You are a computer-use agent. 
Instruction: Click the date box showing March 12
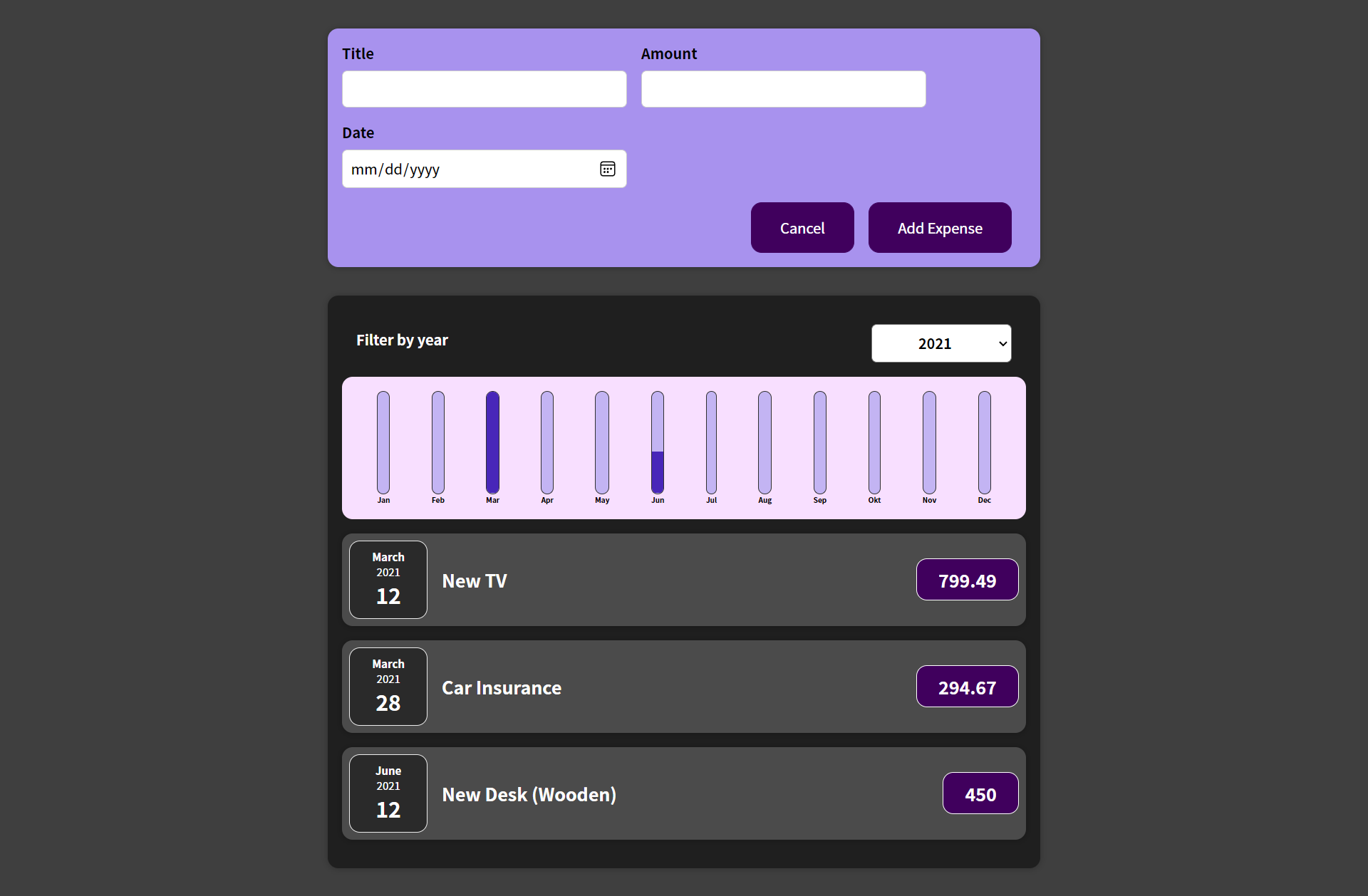tap(388, 579)
